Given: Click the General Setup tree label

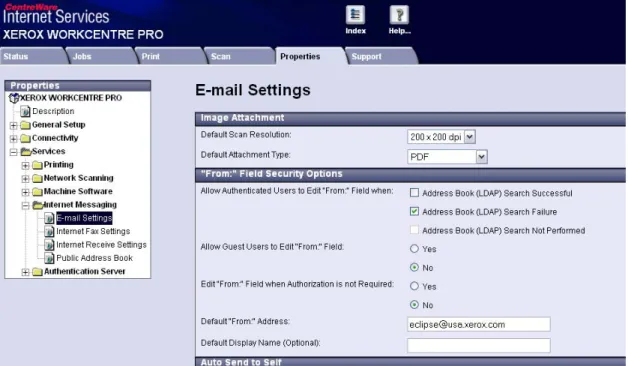Looking at the screenshot, I should tap(58, 125).
